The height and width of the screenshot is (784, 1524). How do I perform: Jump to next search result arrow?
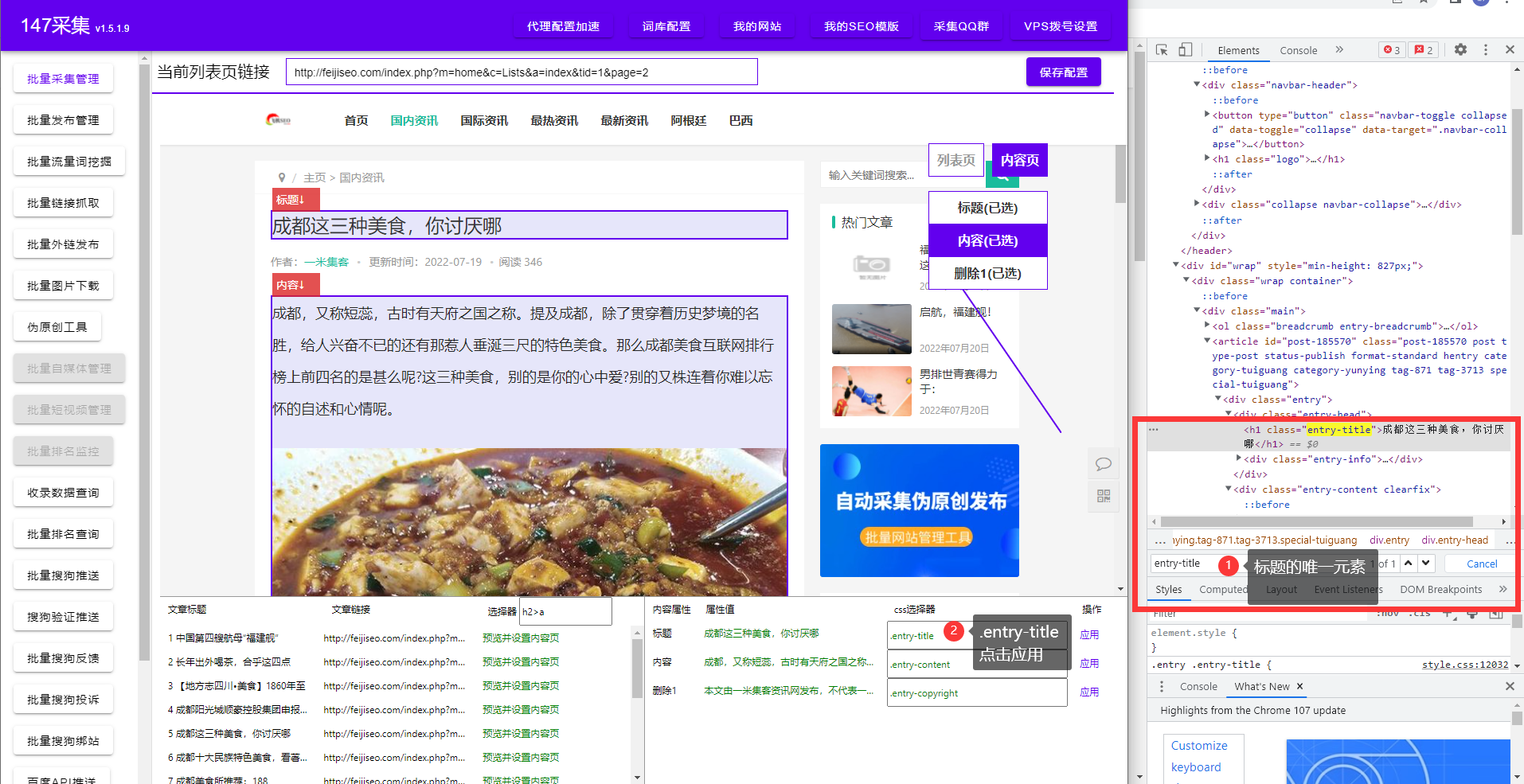coord(1426,563)
